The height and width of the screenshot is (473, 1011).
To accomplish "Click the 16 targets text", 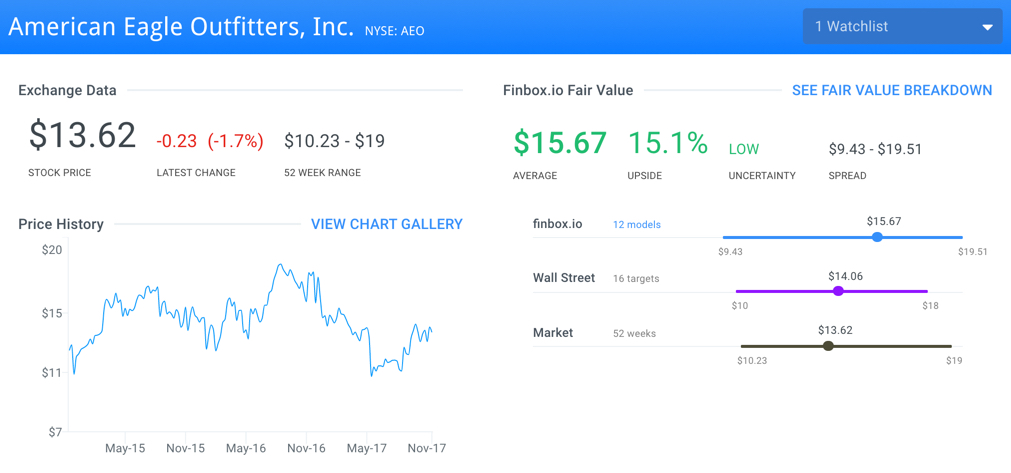I will 636,279.
